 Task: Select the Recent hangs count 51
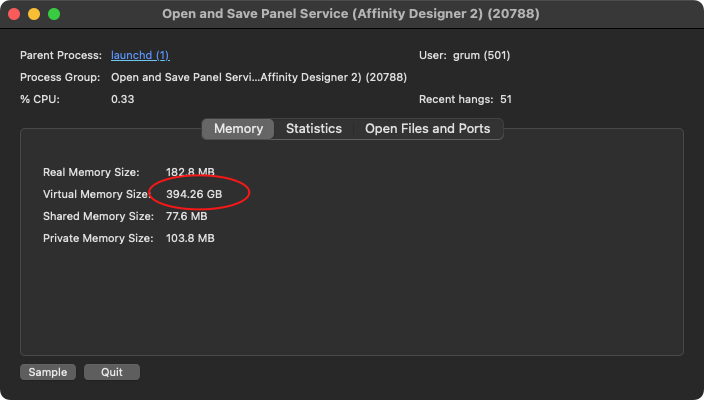pos(506,99)
